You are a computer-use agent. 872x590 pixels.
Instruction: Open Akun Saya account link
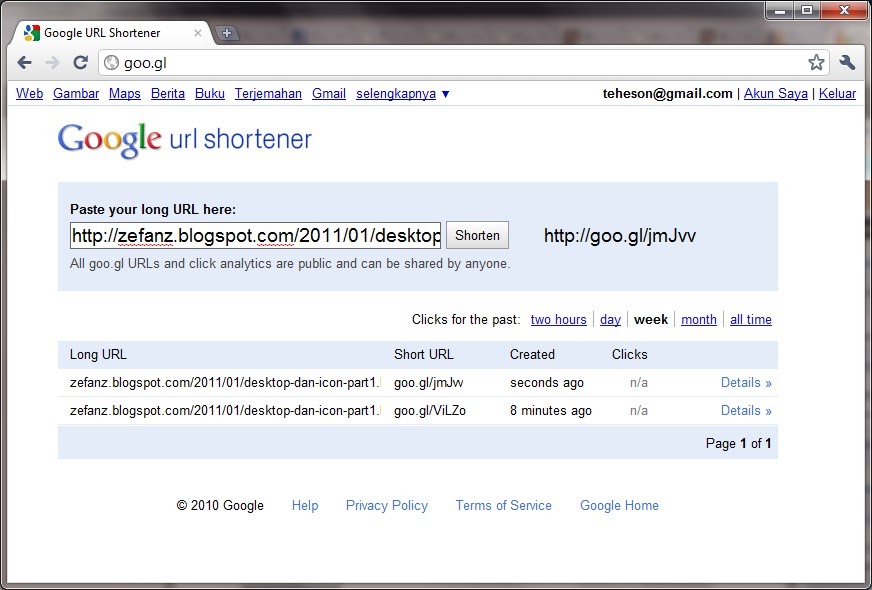pyautogui.click(x=776, y=93)
